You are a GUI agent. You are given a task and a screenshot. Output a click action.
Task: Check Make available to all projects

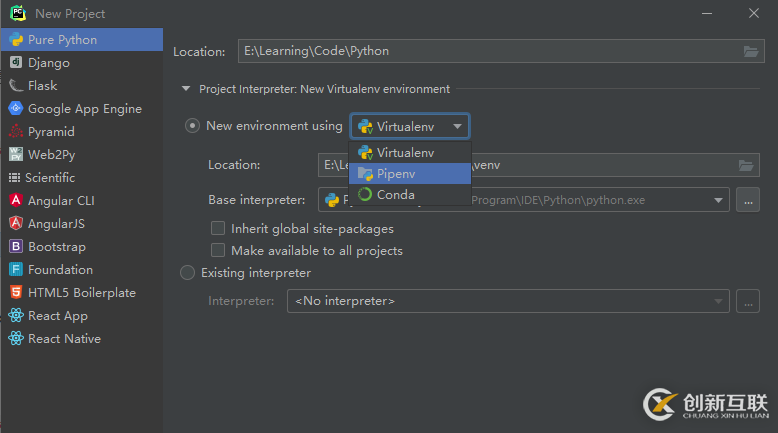(218, 251)
